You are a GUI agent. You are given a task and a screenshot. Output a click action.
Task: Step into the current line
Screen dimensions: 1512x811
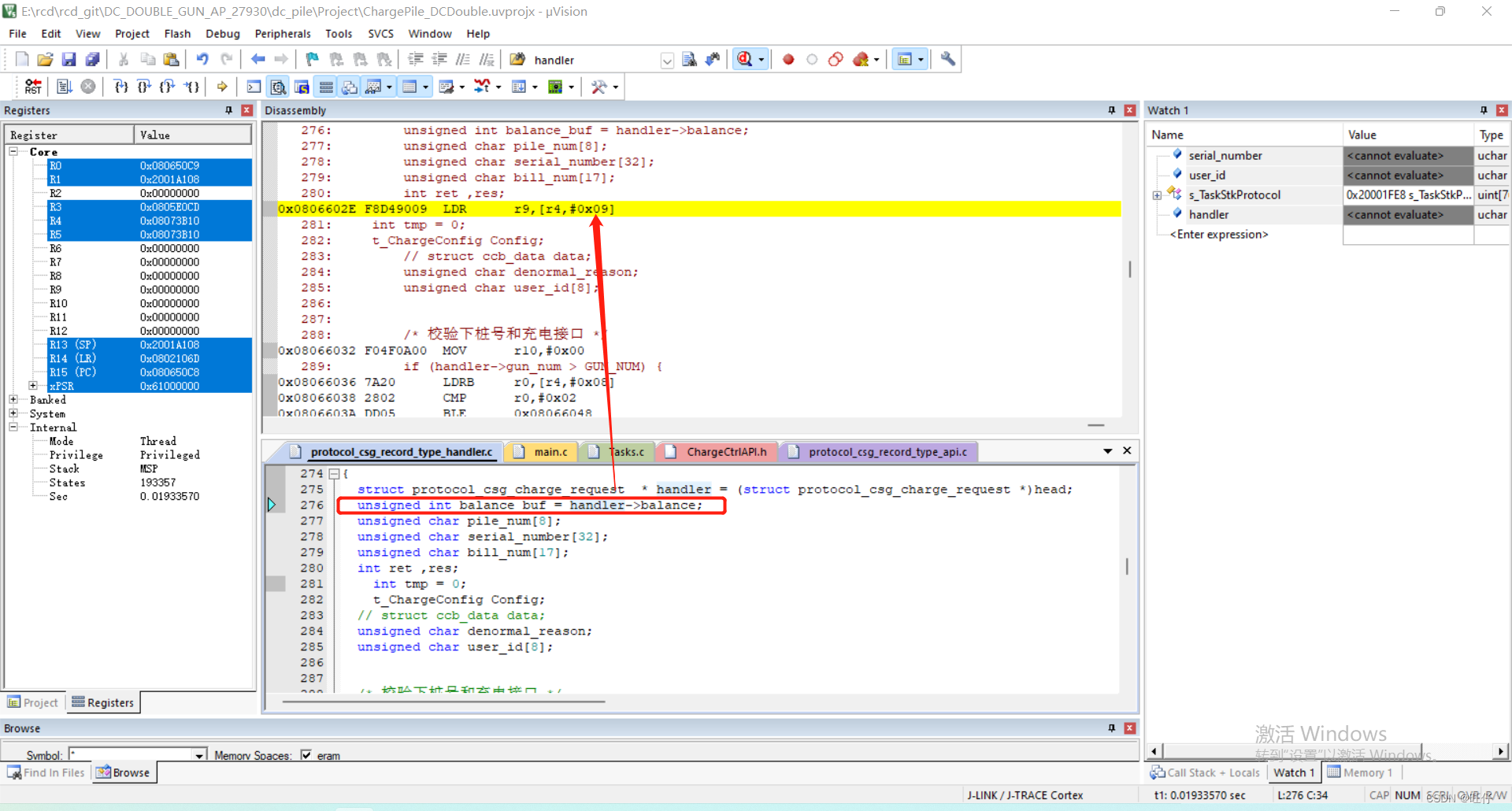(x=120, y=87)
